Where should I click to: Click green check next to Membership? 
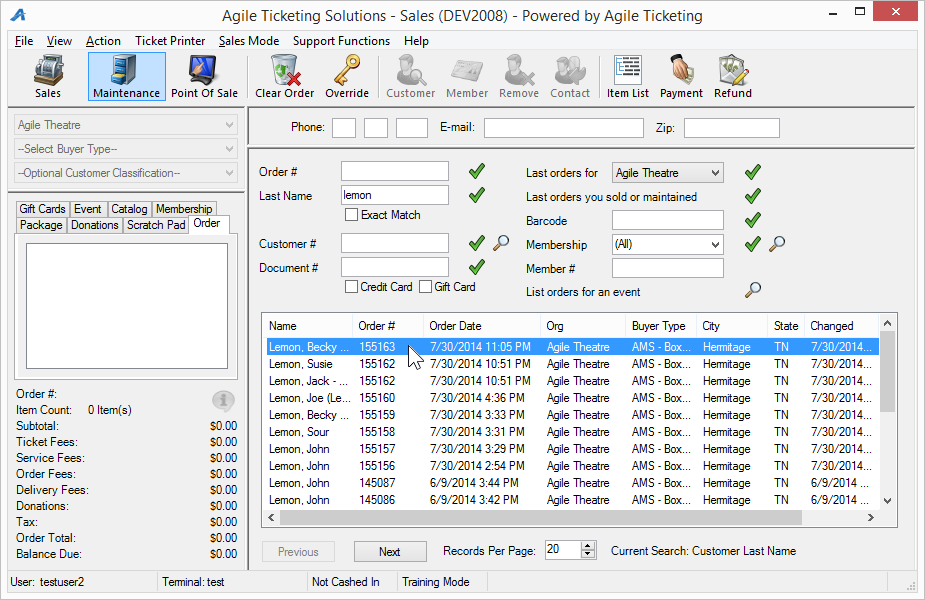coord(753,244)
